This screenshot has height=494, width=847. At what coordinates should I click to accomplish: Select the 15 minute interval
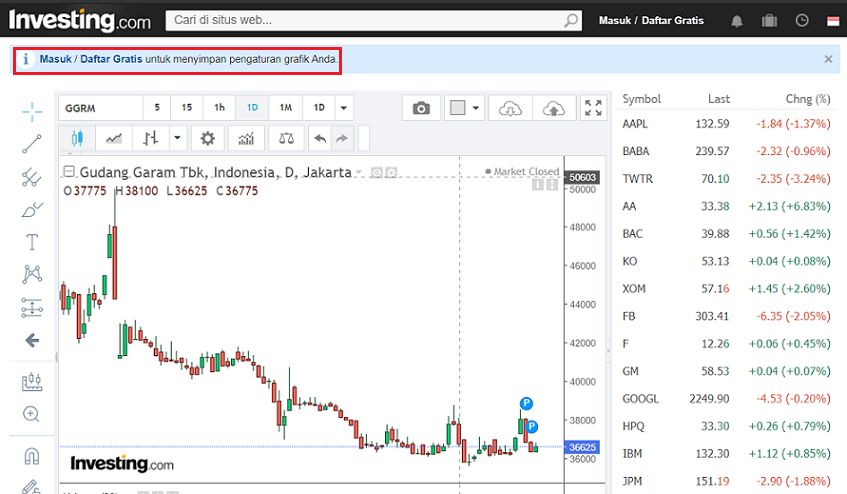click(187, 108)
